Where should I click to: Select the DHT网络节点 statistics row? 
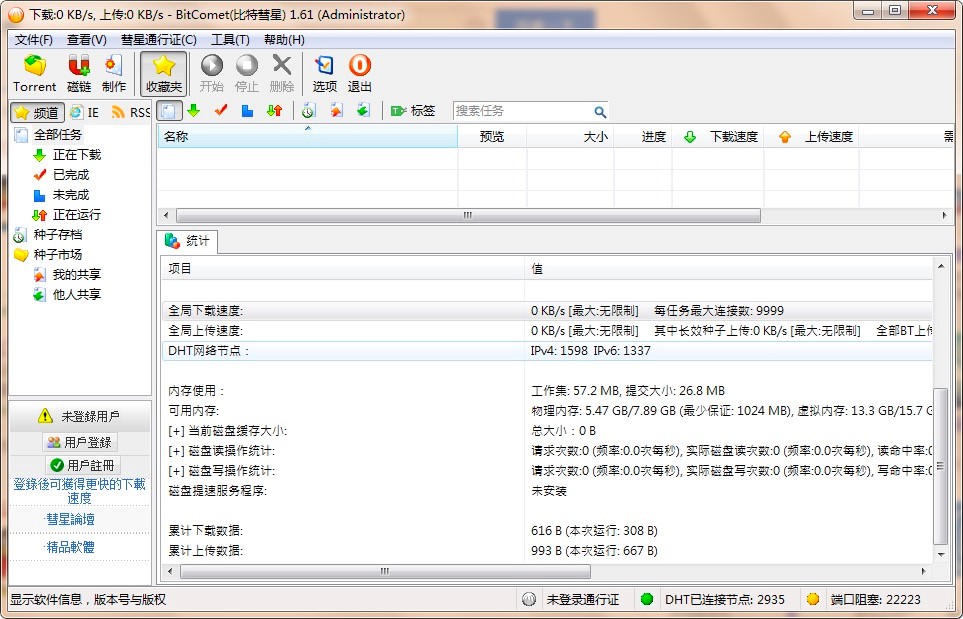point(547,351)
